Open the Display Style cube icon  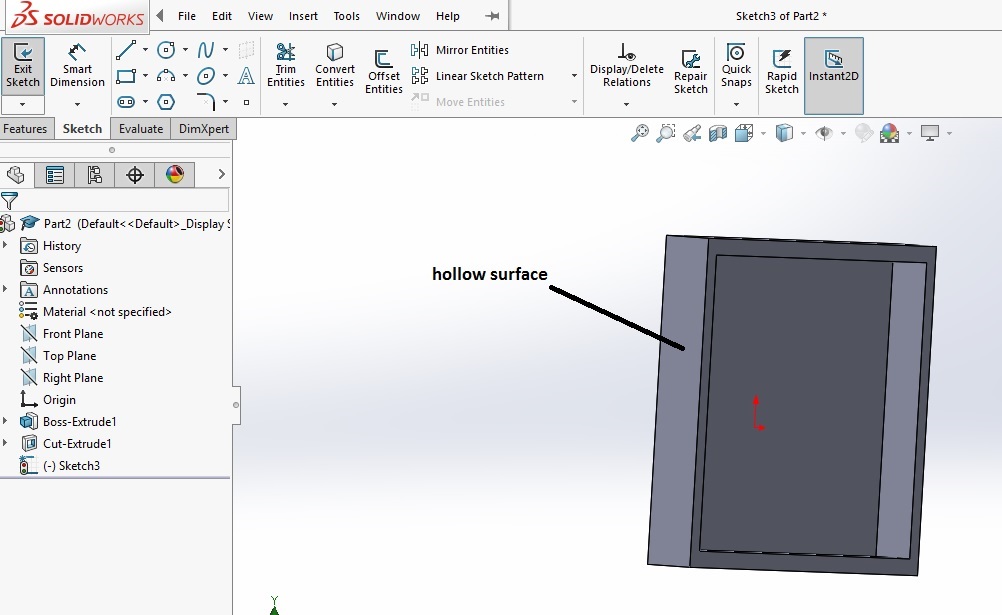click(784, 133)
